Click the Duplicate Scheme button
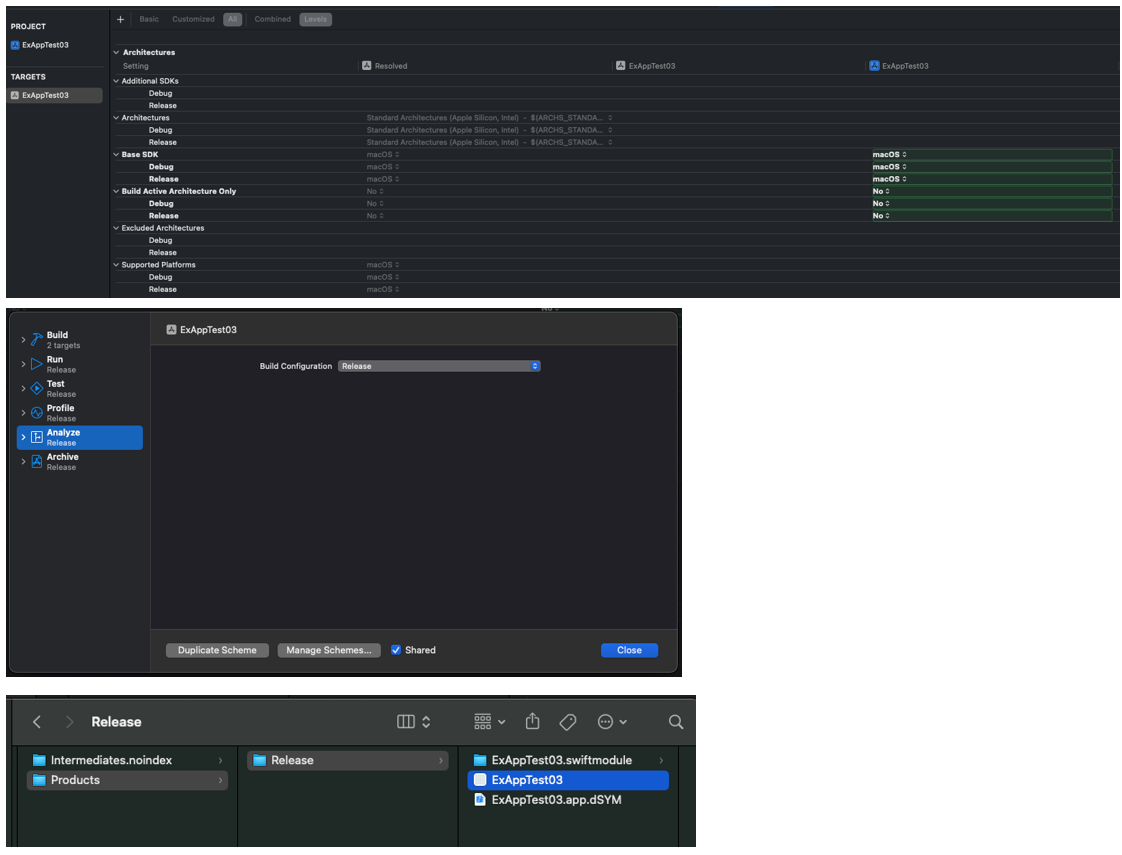The width and height of the screenshot is (1122, 855). tap(217, 650)
